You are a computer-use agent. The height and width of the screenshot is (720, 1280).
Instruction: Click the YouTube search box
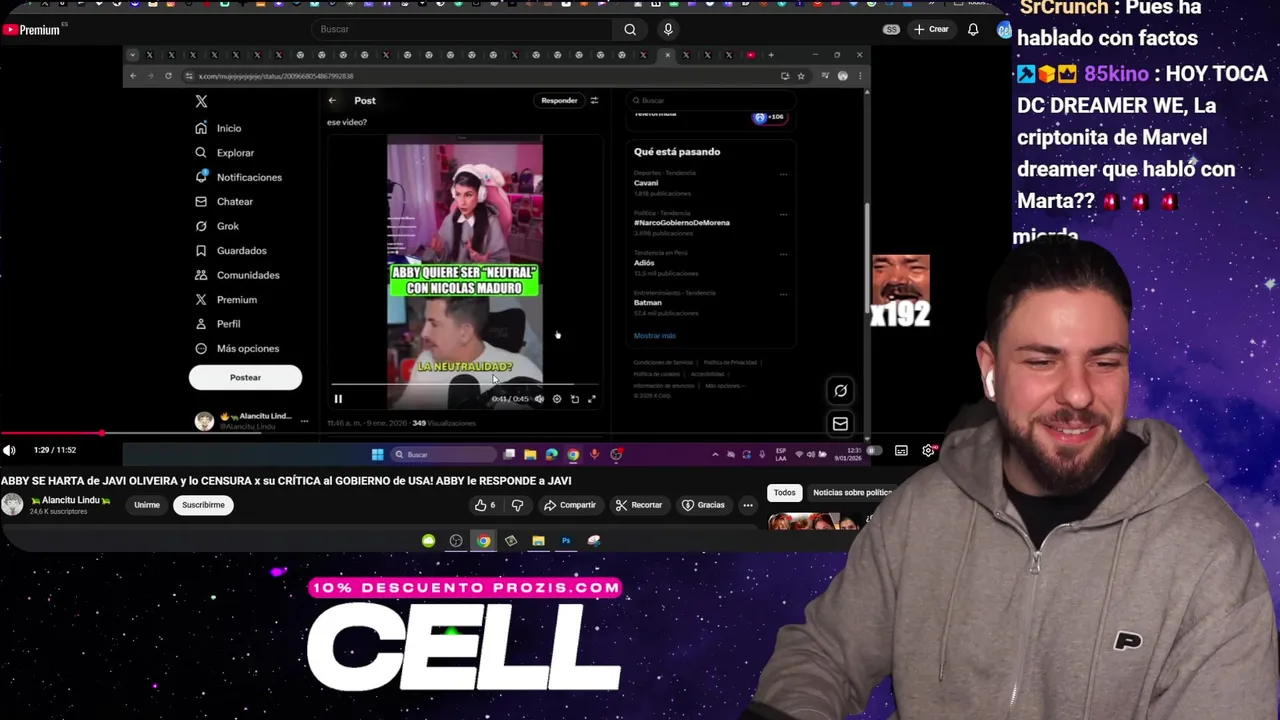coord(461,29)
